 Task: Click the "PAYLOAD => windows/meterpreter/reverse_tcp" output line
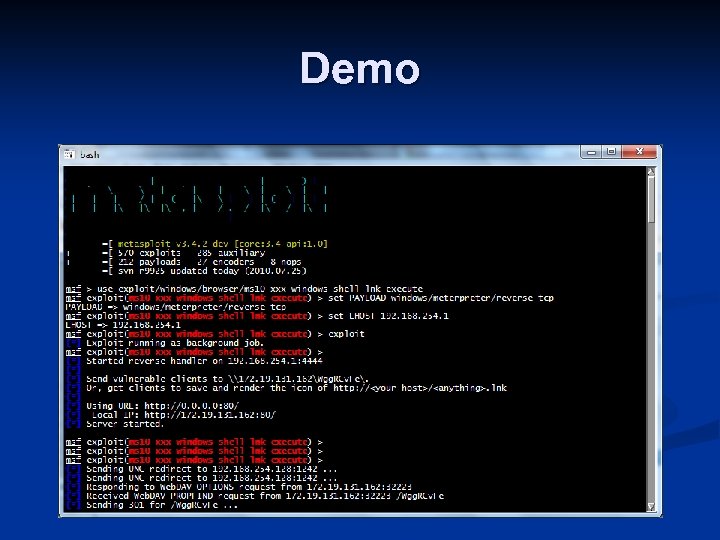coord(176,307)
